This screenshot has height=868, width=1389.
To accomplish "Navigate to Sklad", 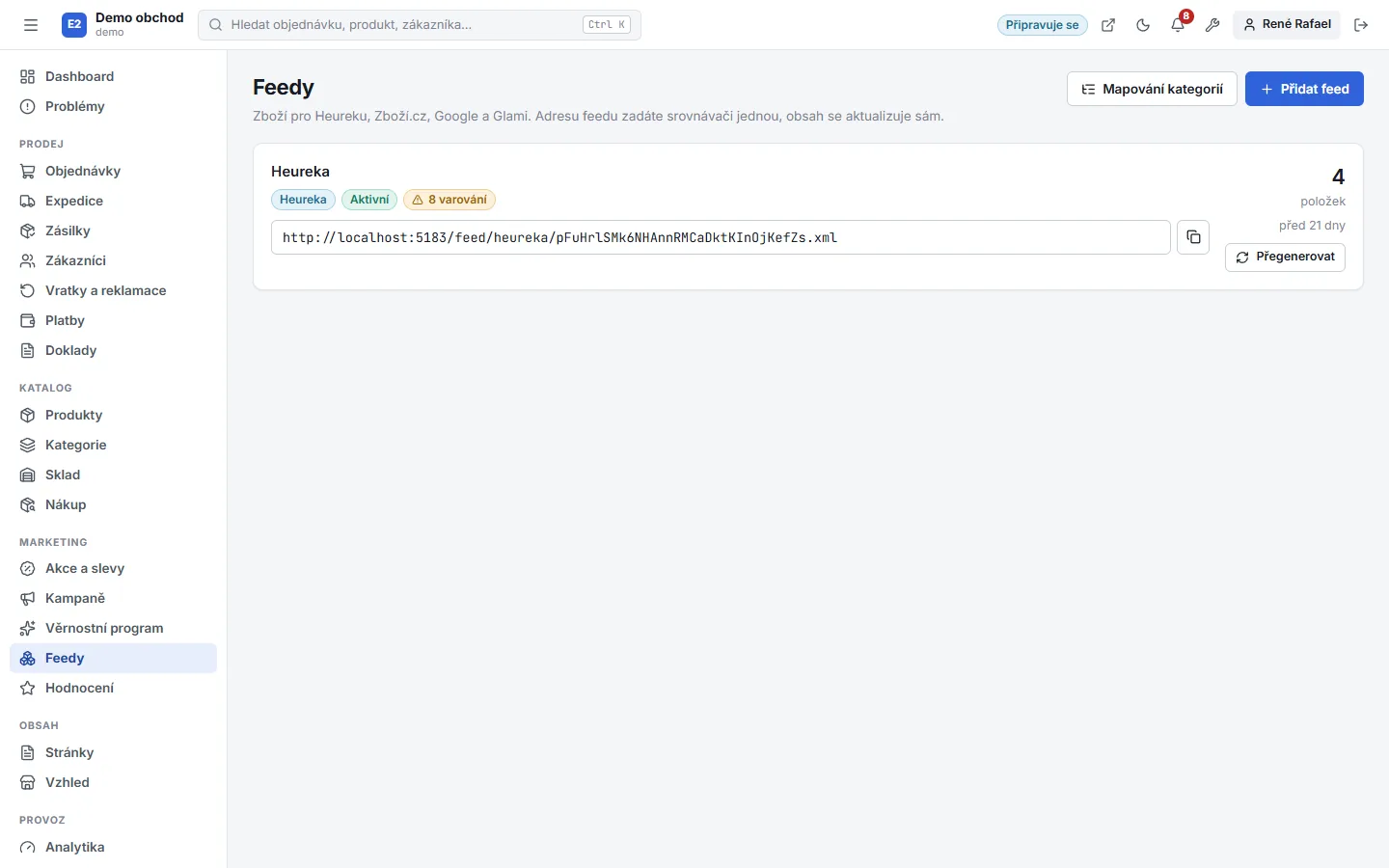I will click(113, 475).
